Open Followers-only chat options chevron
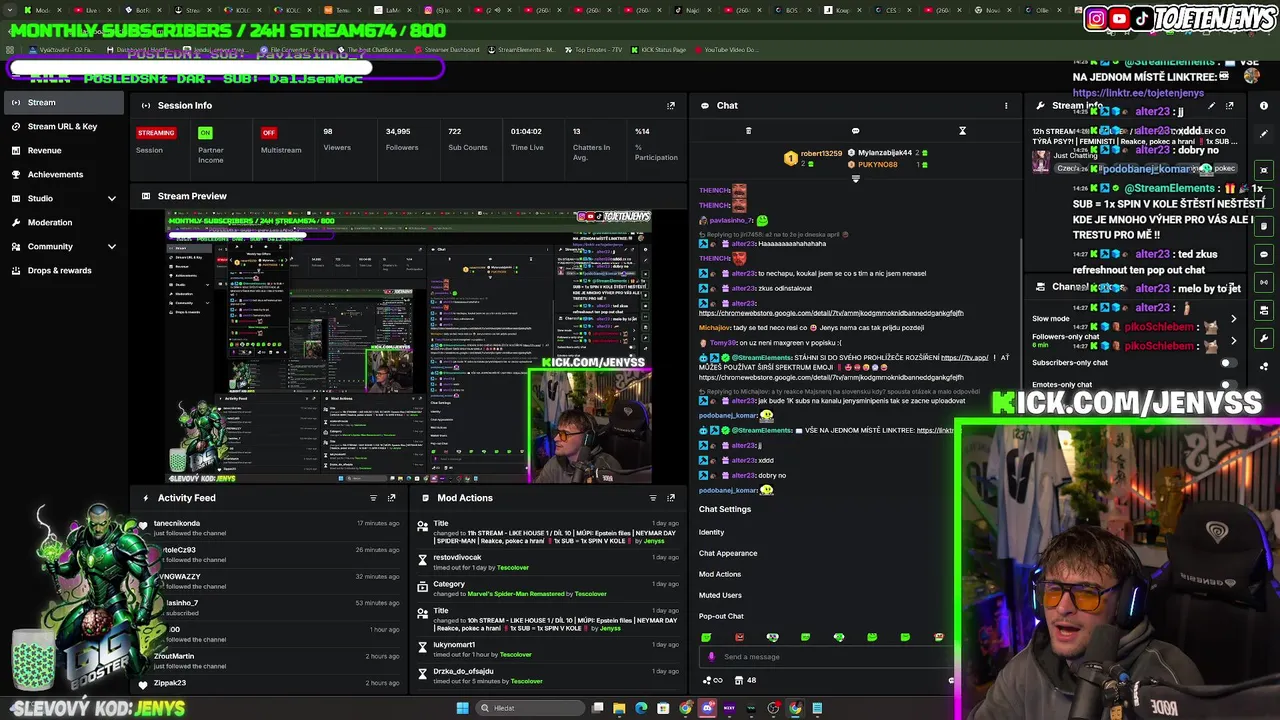Image resolution: width=1280 pixels, height=720 pixels. (1233, 340)
